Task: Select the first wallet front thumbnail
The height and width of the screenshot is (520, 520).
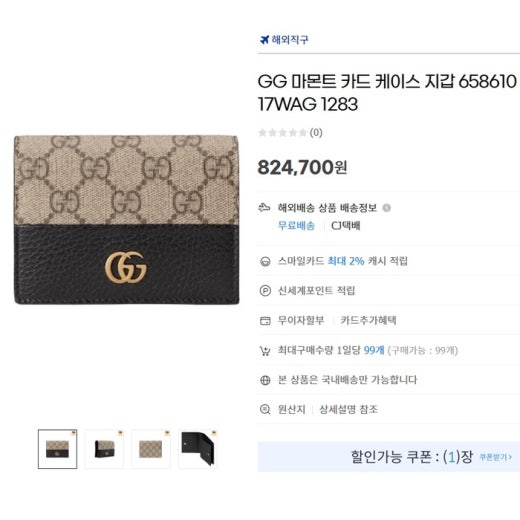Action: click(x=57, y=449)
